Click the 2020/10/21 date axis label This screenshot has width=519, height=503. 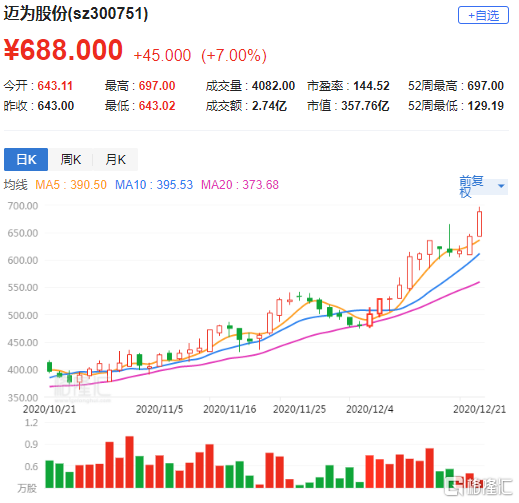[x=49, y=409]
